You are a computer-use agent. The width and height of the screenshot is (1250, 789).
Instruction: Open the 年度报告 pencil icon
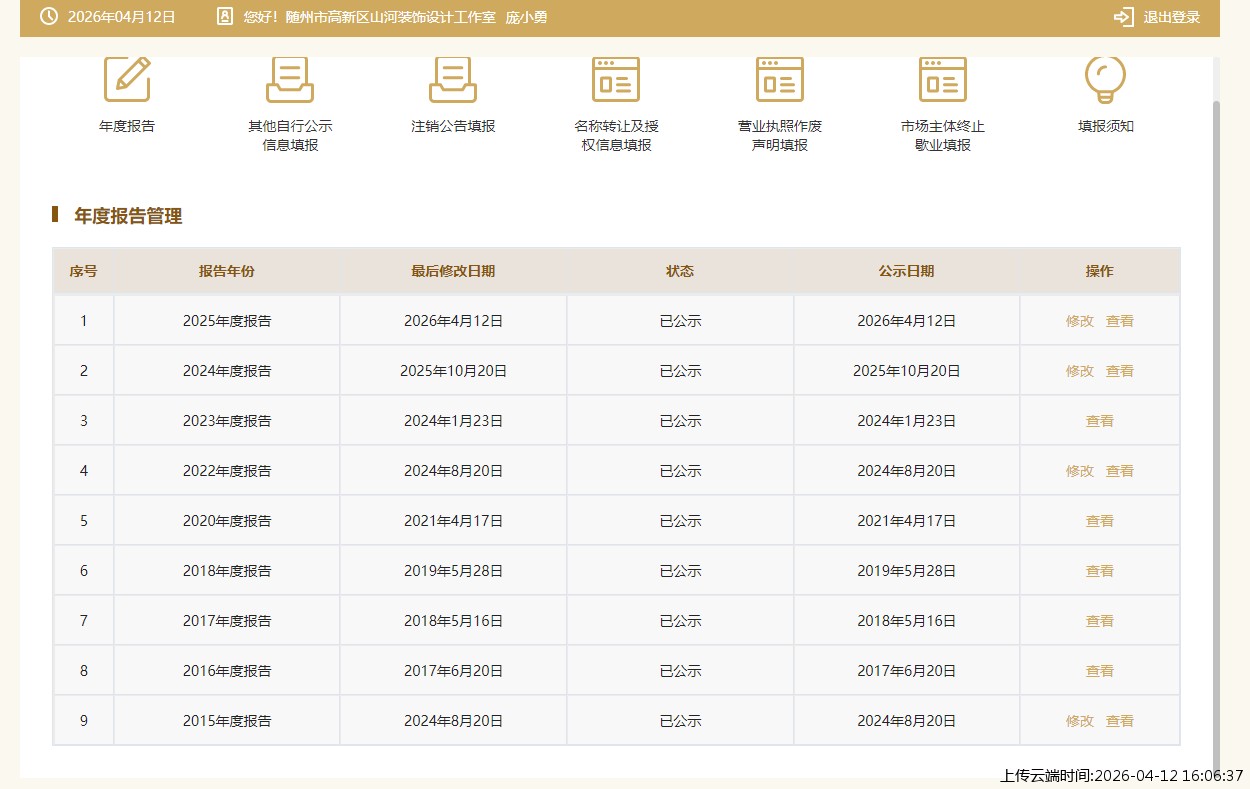click(x=127, y=80)
